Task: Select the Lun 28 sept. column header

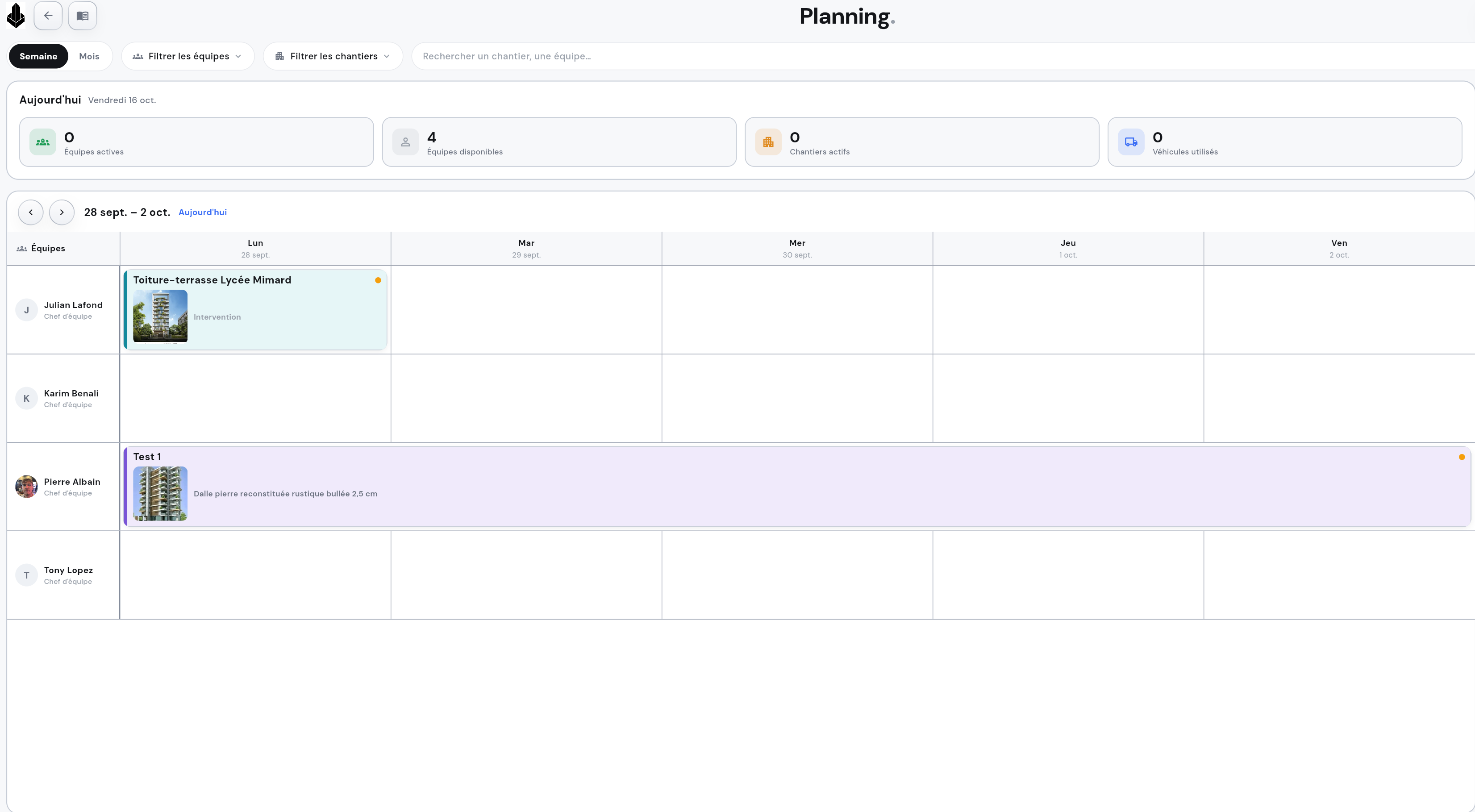Action: 255,249
